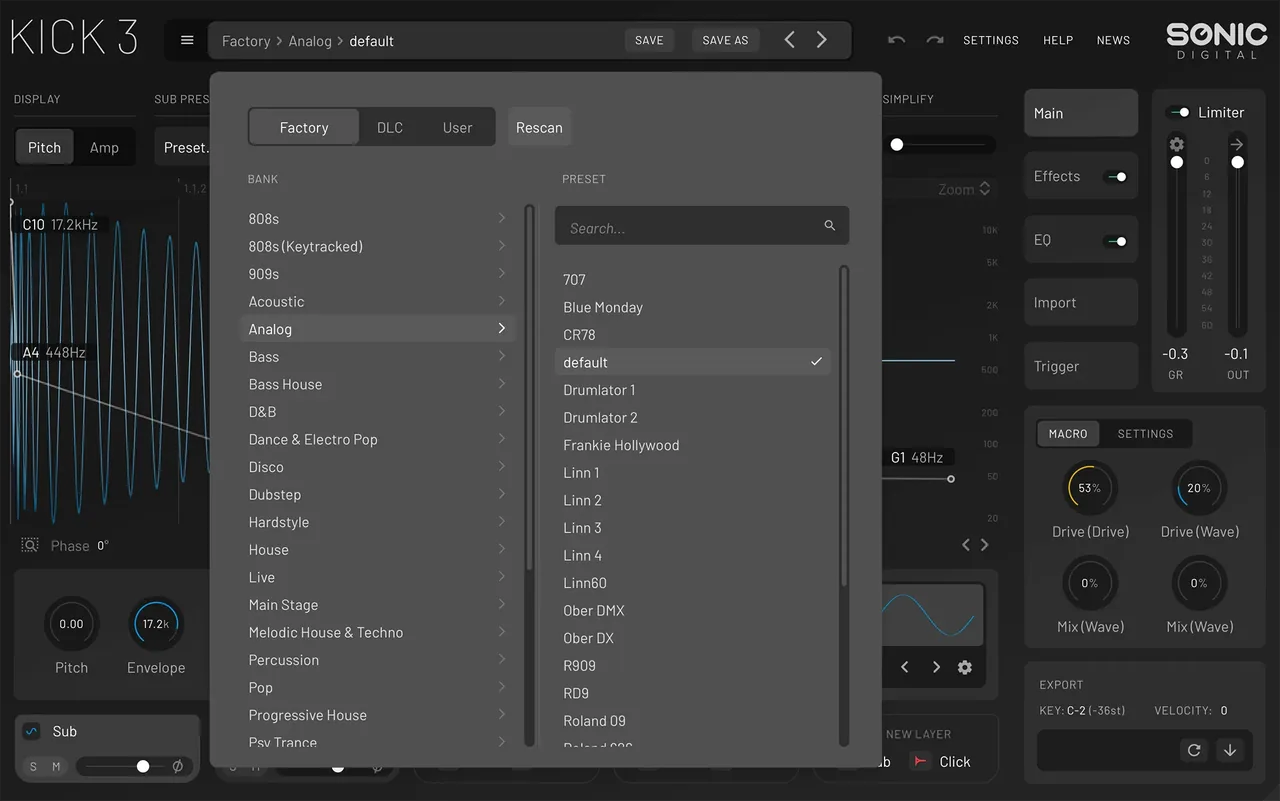This screenshot has width=1280, height=801.
Task: Toggle the Limiter switch
Action: pos(1179,112)
